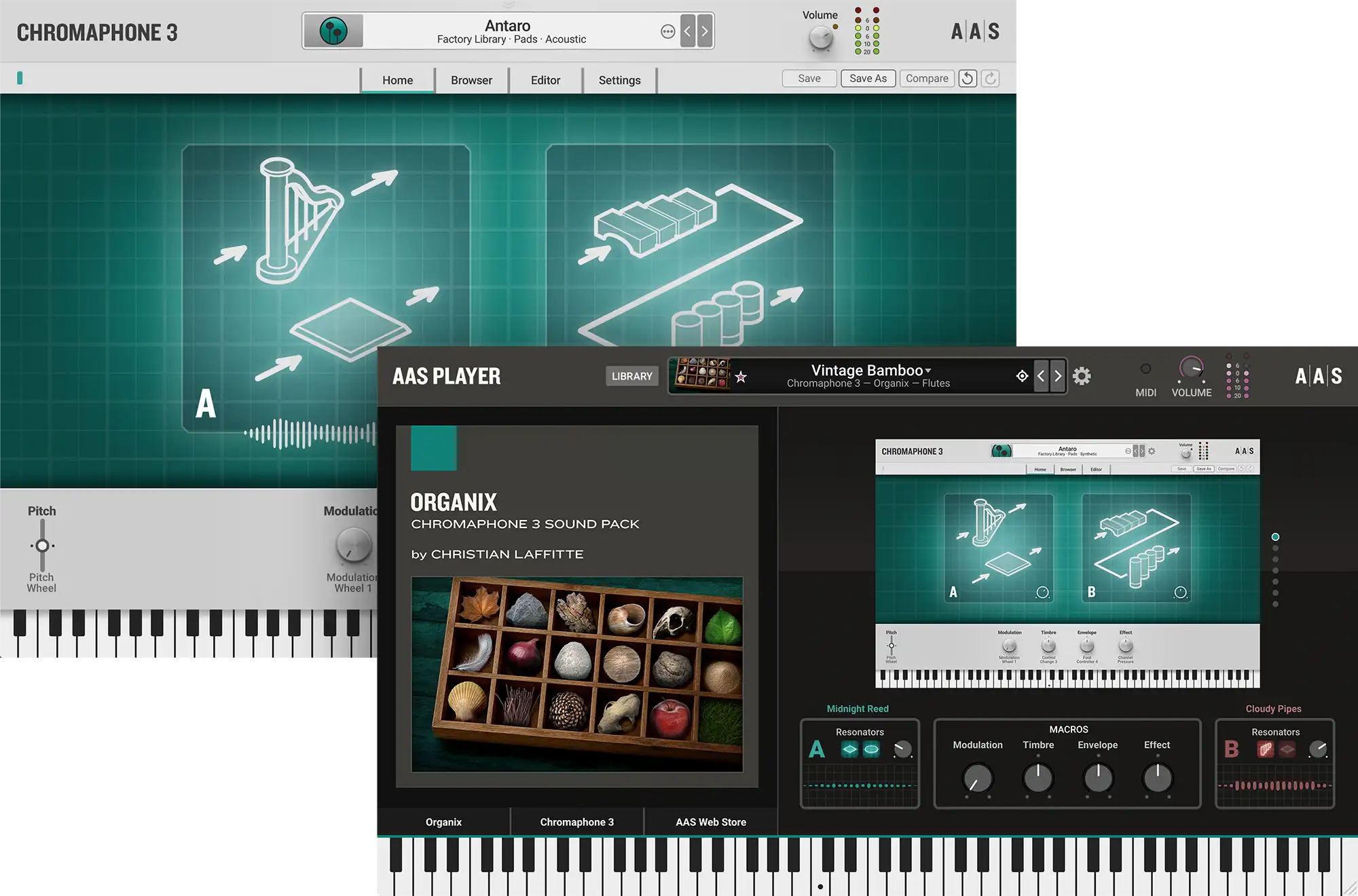Click the AAS logo in AAS Player

(1318, 376)
